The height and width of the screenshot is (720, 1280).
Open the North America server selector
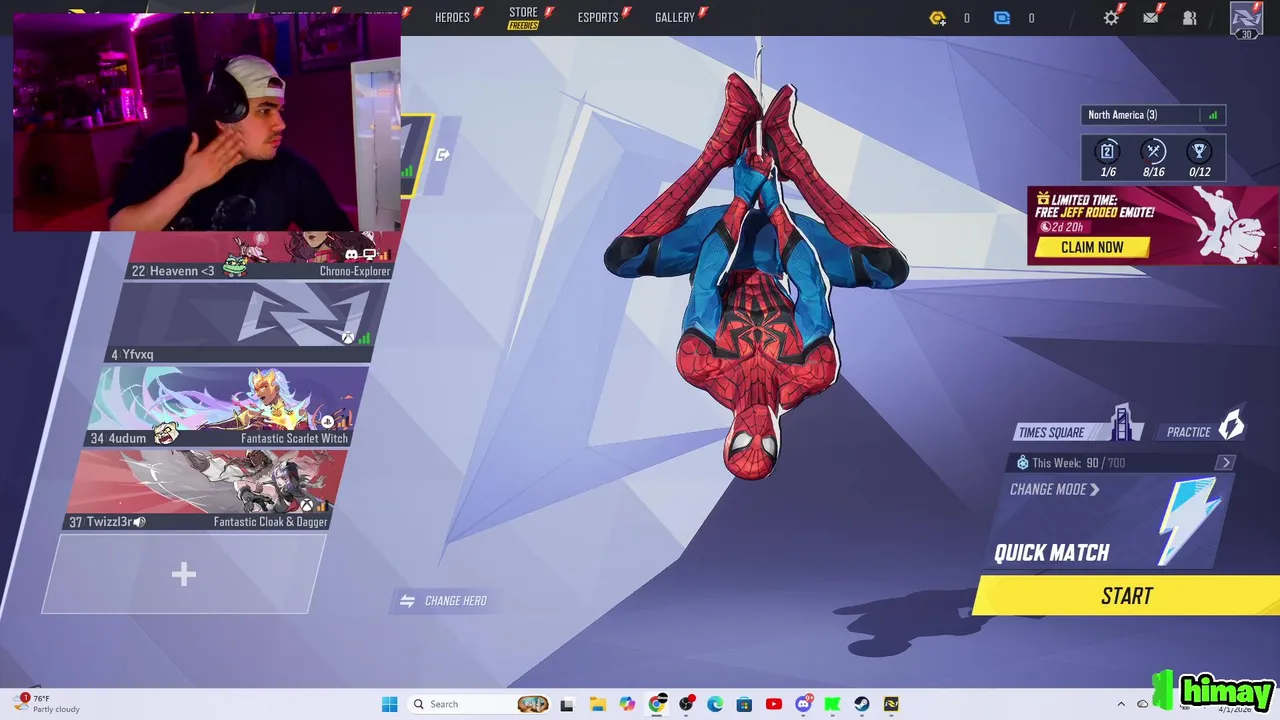[x=1153, y=115]
